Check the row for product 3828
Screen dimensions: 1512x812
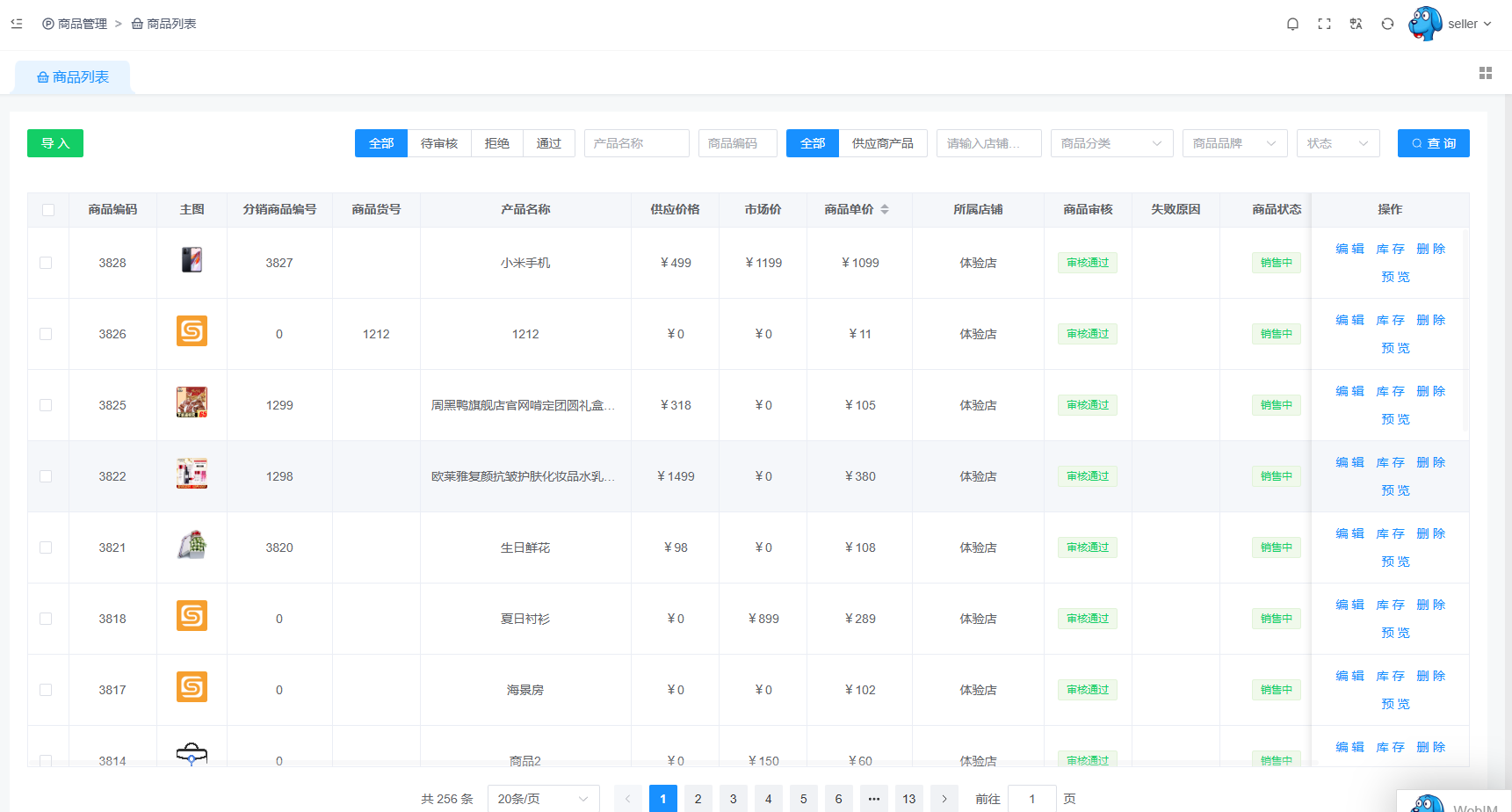[x=46, y=263]
